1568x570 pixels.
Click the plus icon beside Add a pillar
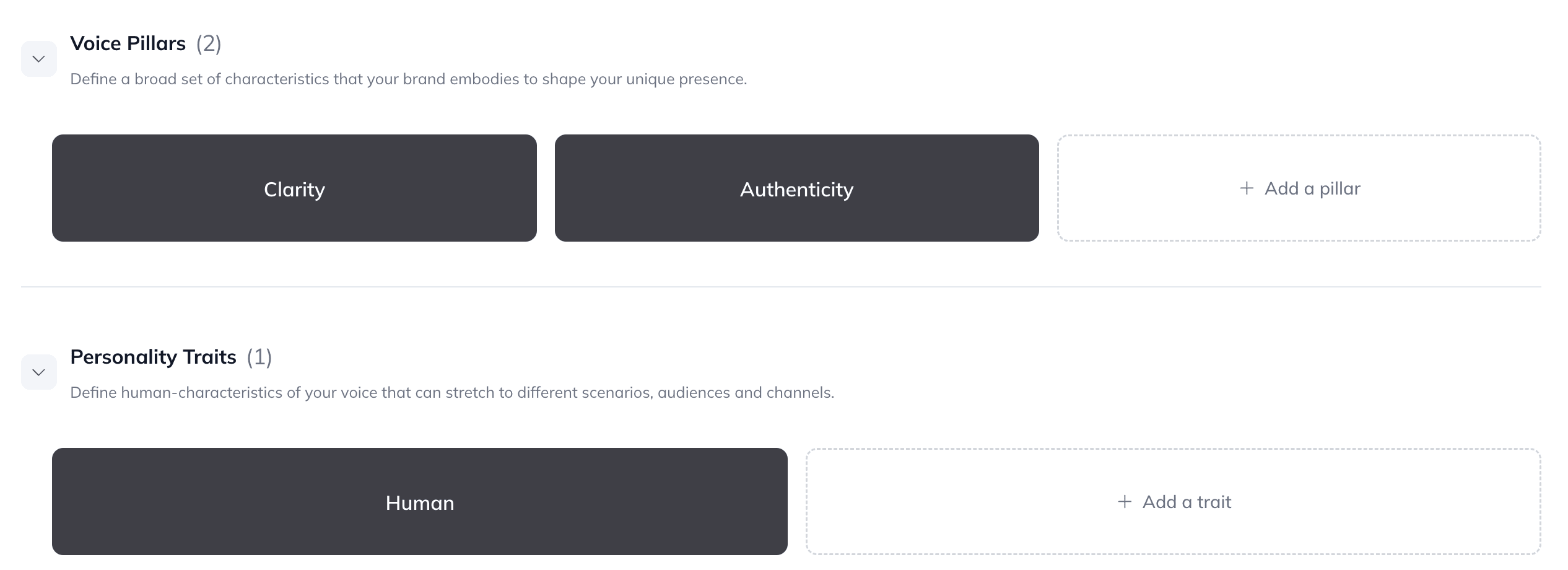tap(1247, 188)
